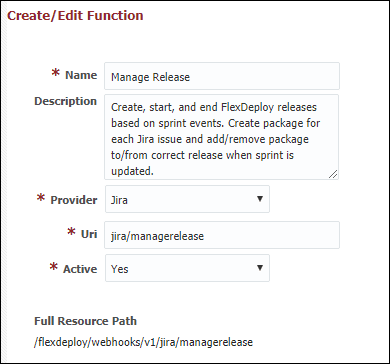Screen dimensions: 390x364
Task: Click the Uri field label
Action: tap(89, 234)
